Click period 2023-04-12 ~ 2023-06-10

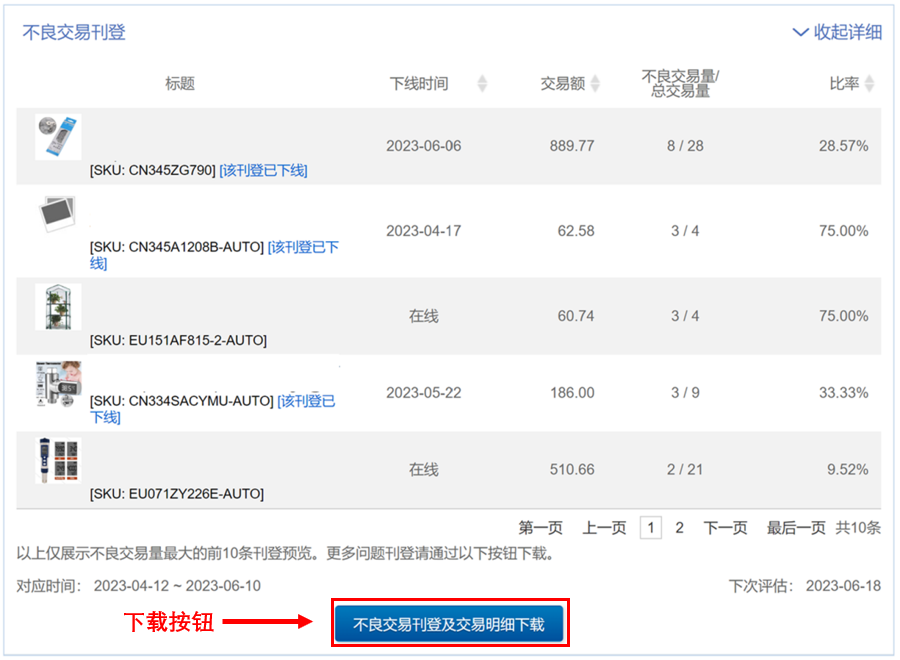[x=177, y=586]
